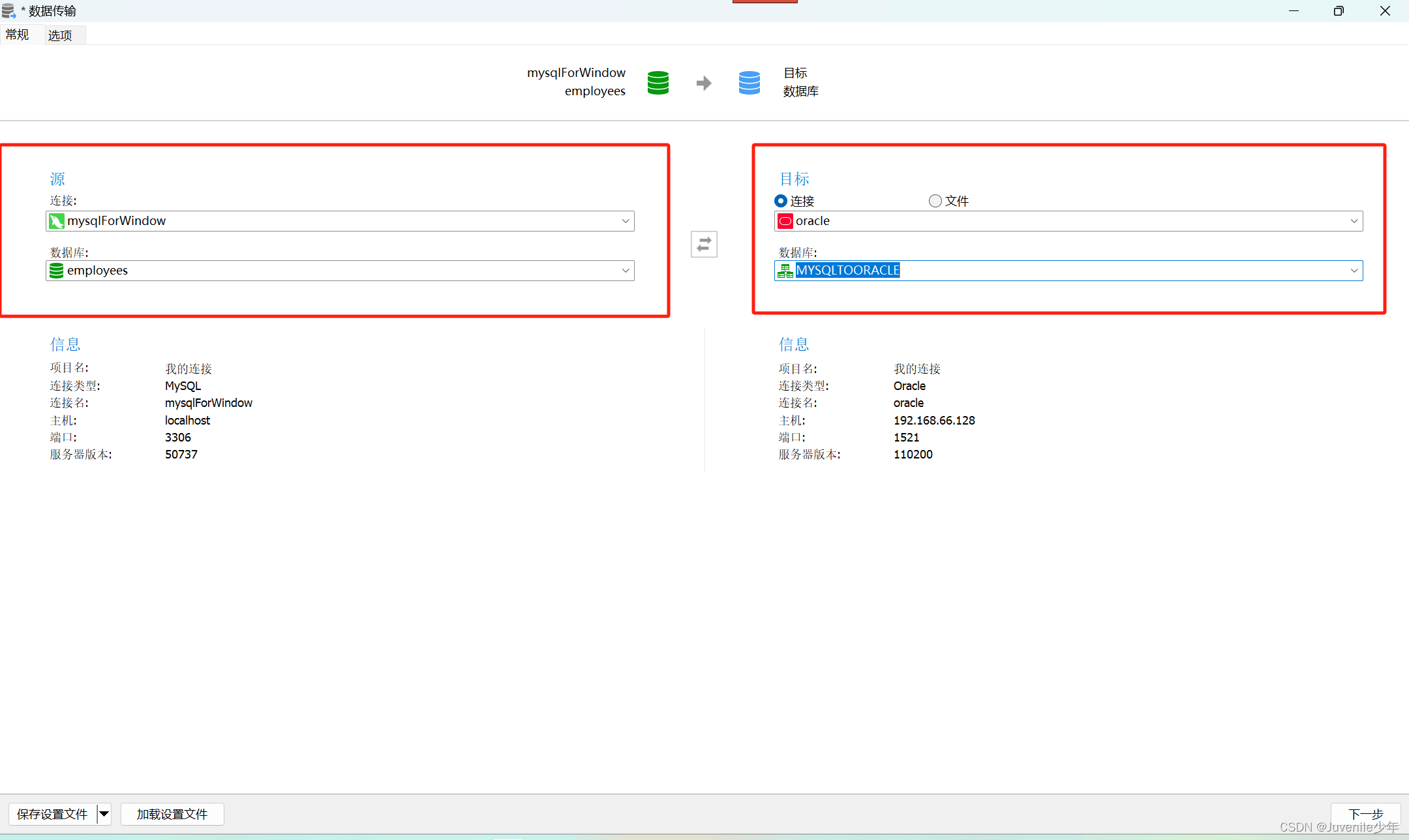Expand the employees database dropdown
The width and height of the screenshot is (1409, 840).
[x=625, y=271]
